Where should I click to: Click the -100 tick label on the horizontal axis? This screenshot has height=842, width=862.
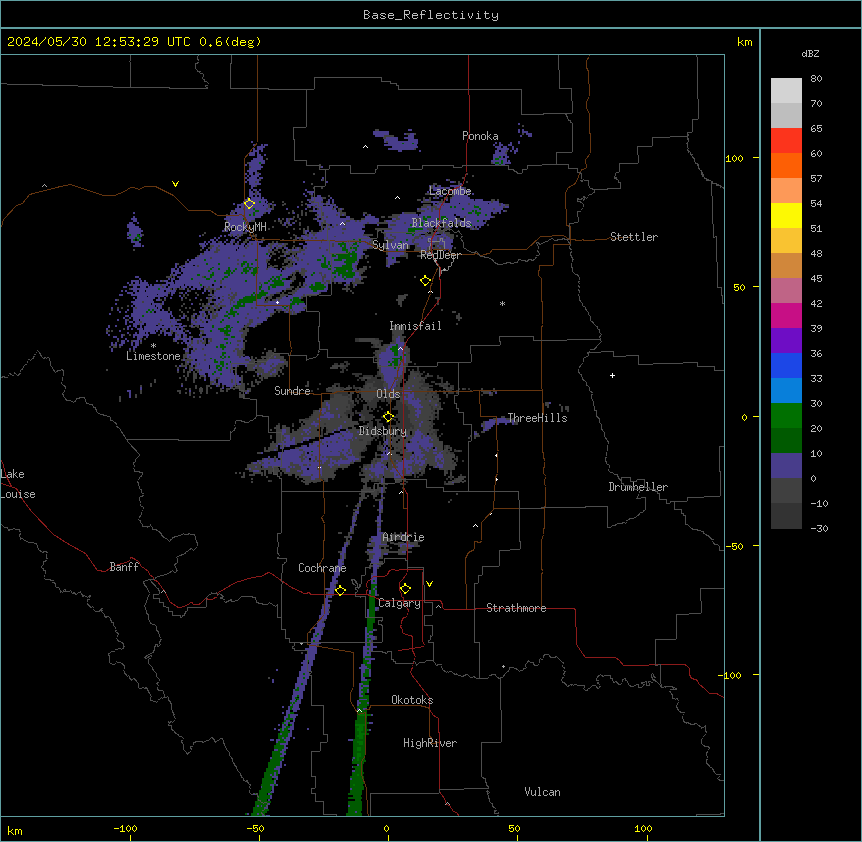click(x=125, y=828)
